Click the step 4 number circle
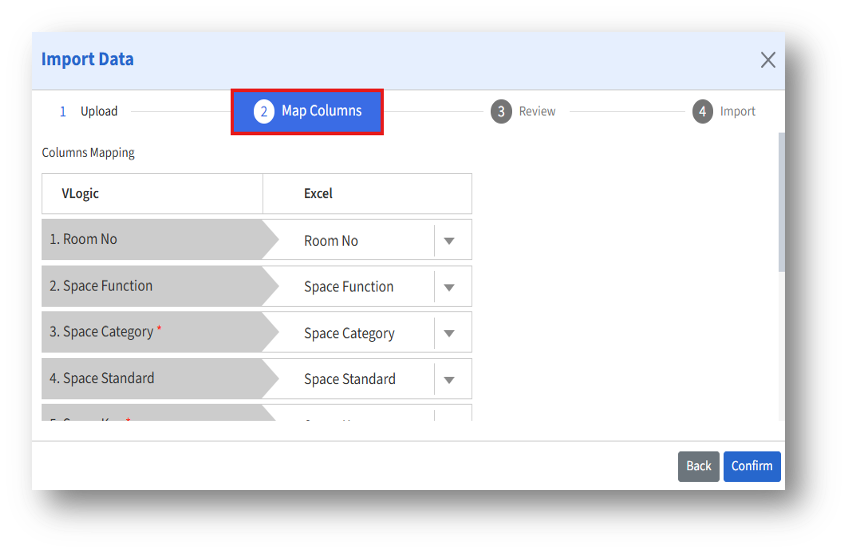 [702, 112]
